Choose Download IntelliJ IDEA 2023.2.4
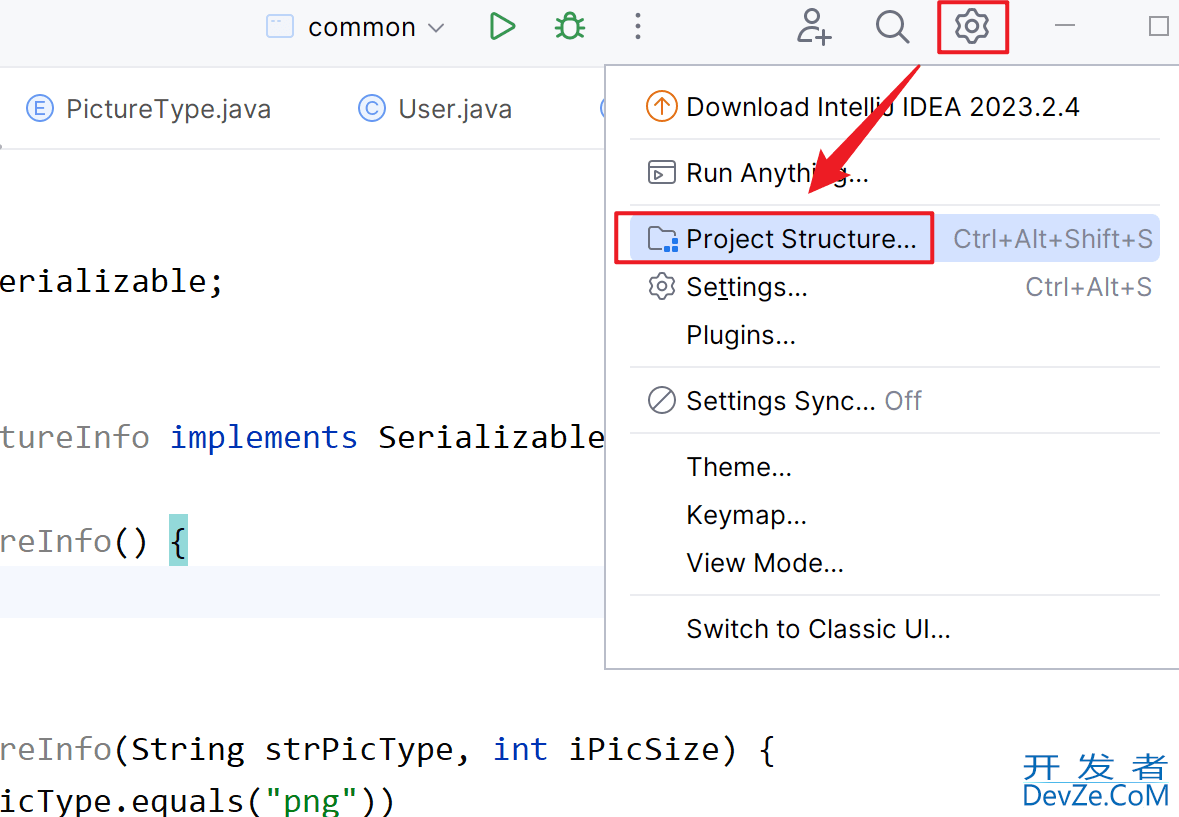 (x=894, y=107)
